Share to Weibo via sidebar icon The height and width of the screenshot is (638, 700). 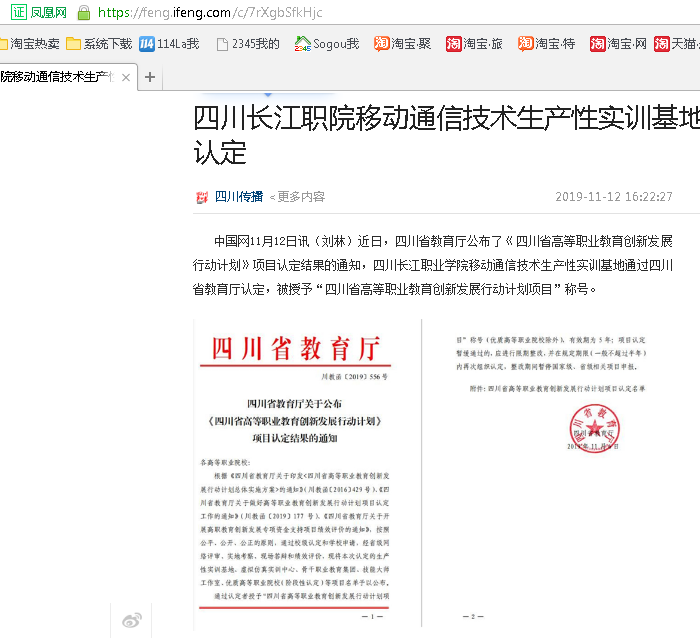click(132, 620)
